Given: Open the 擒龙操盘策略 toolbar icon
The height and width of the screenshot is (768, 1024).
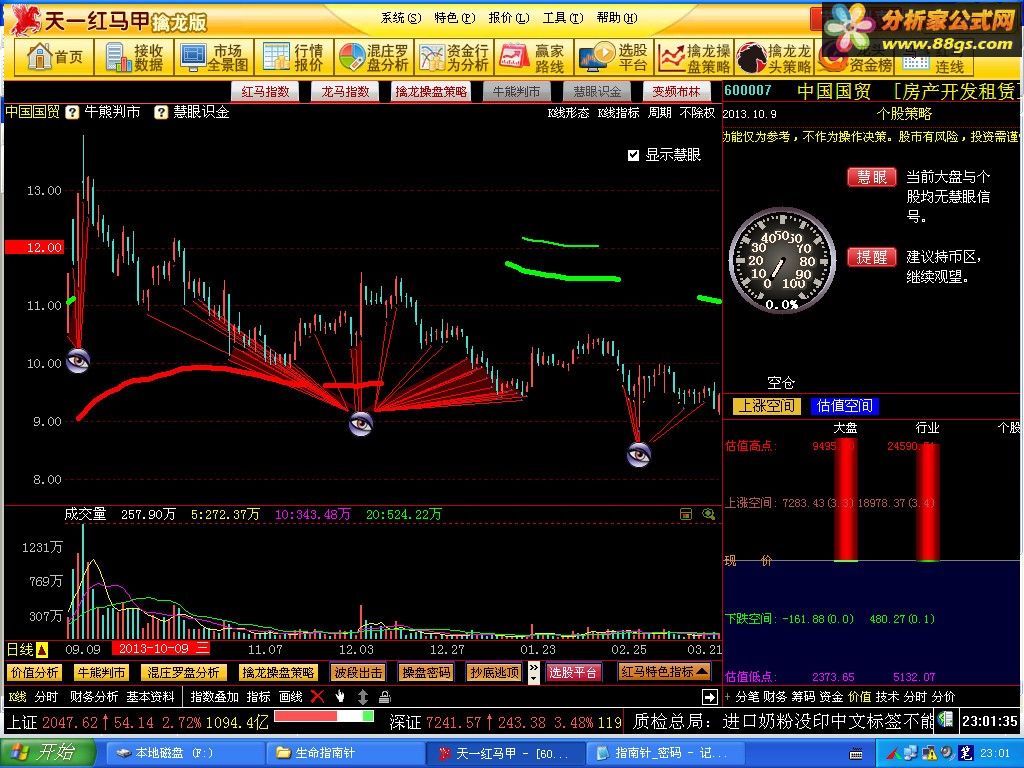Looking at the screenshot, I should point(694,57).
